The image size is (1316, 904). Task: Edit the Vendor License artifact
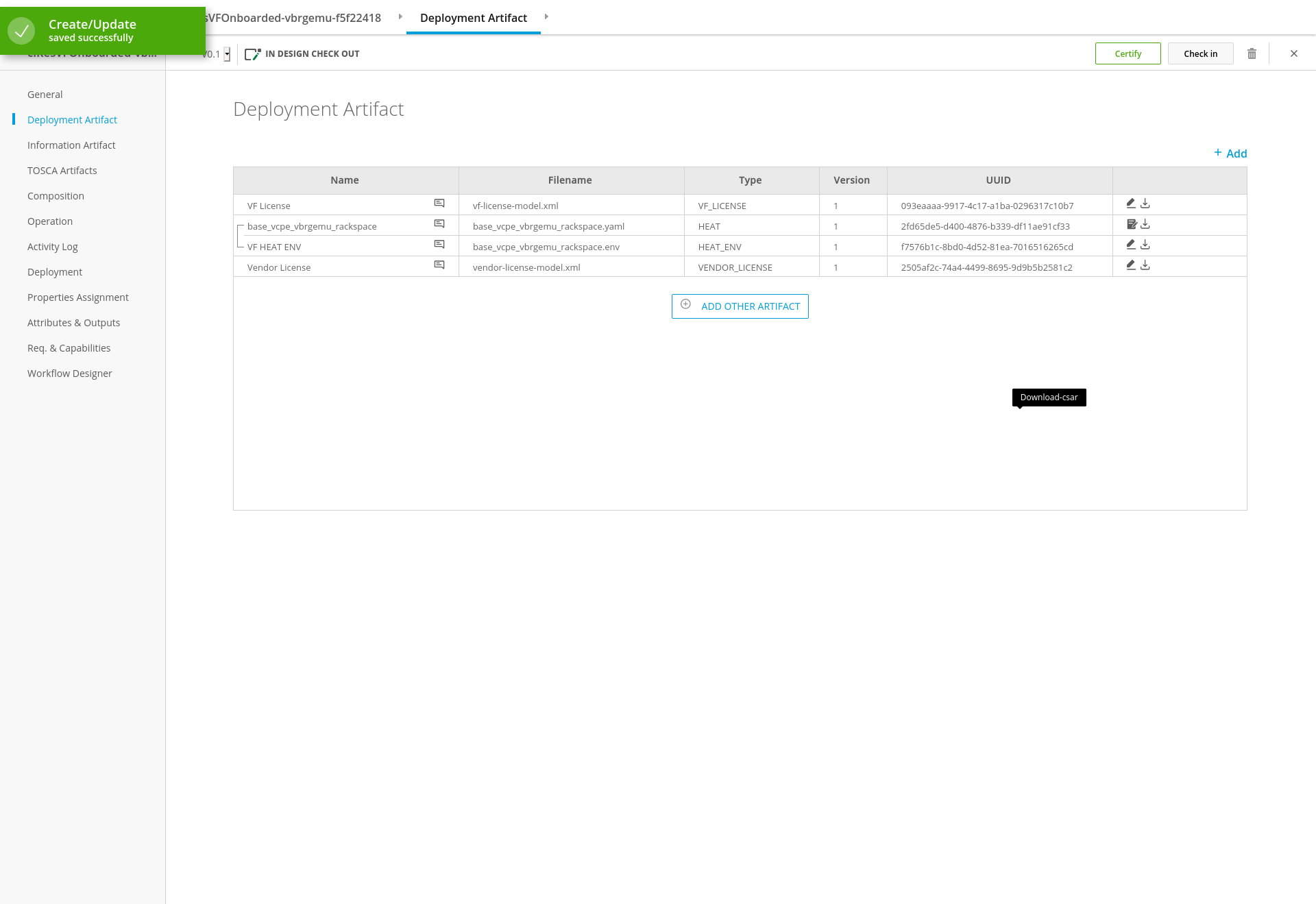pyautogui.click(x=1131, y=265)
